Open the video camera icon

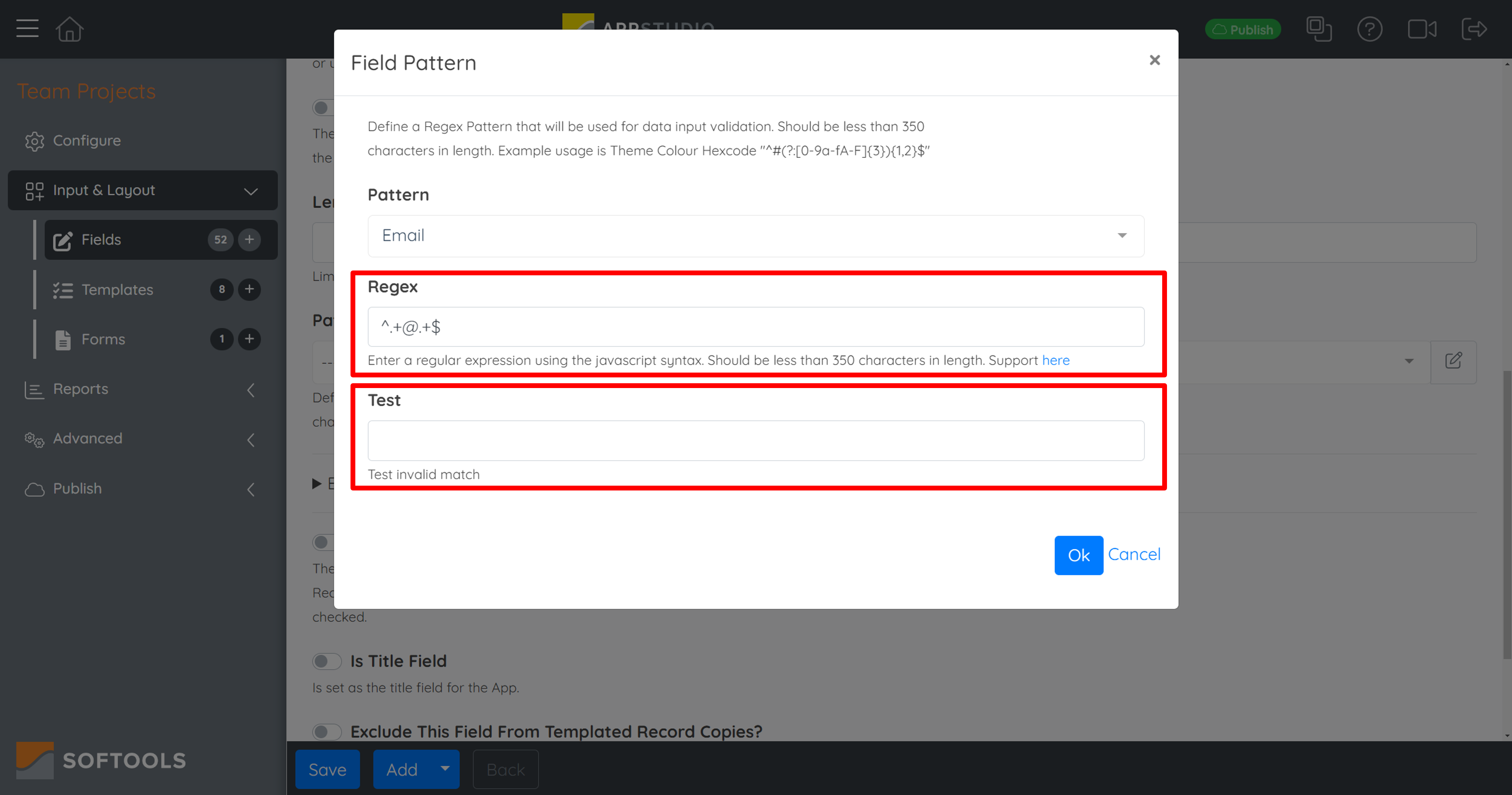click(1422, 29)
